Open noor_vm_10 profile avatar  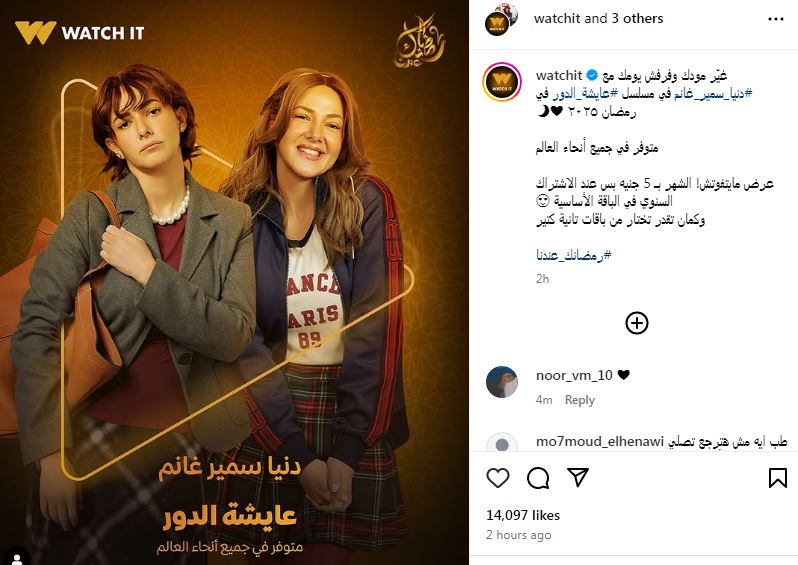click(x=502, y=382)
